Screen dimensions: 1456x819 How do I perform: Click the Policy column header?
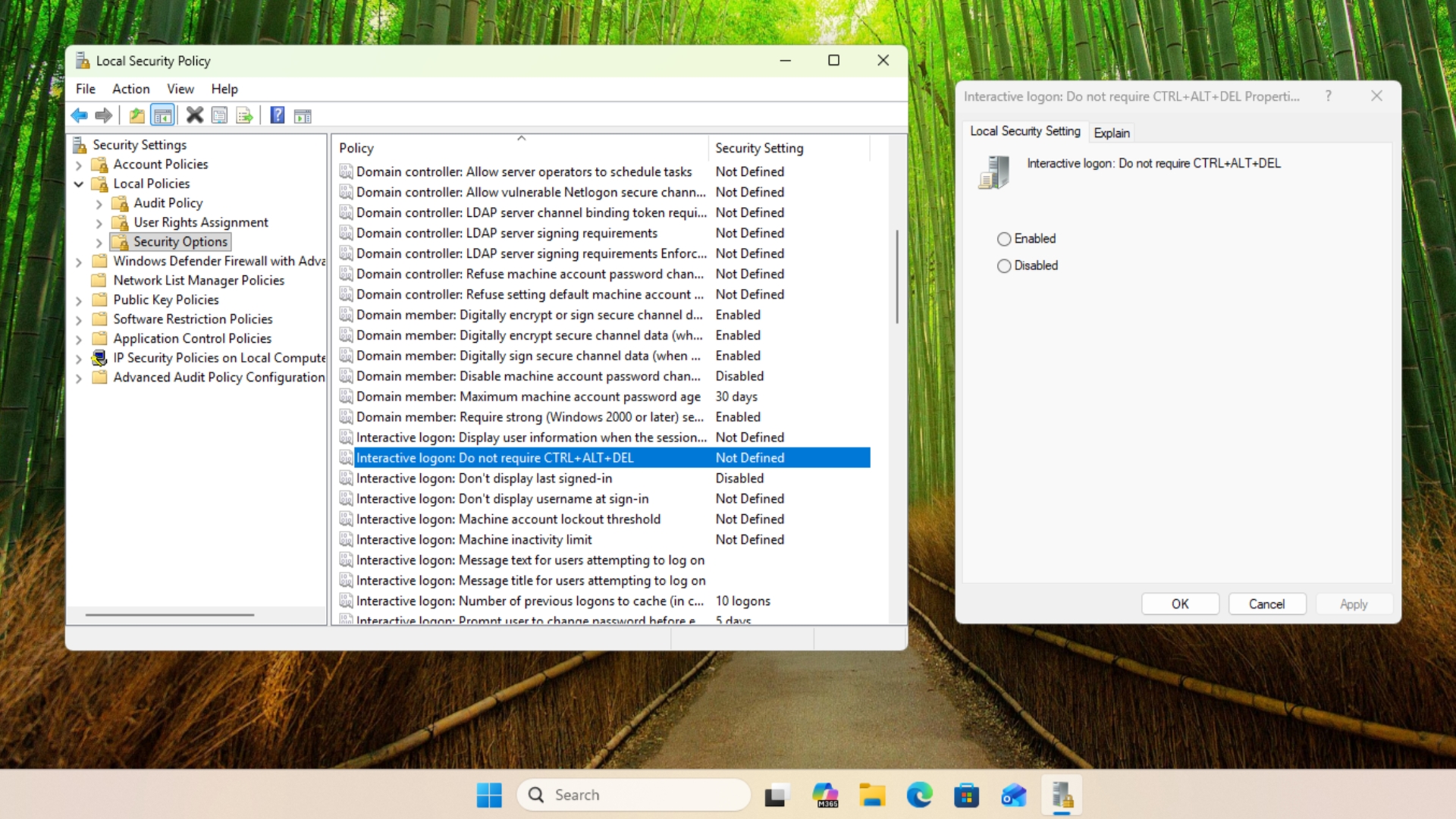coord(520,148)
